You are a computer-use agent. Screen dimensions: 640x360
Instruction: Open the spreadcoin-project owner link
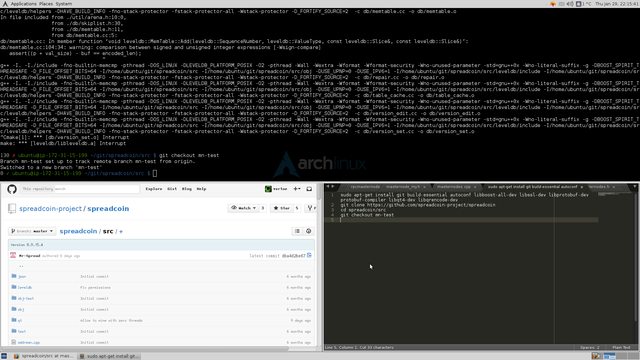point(50,209)
